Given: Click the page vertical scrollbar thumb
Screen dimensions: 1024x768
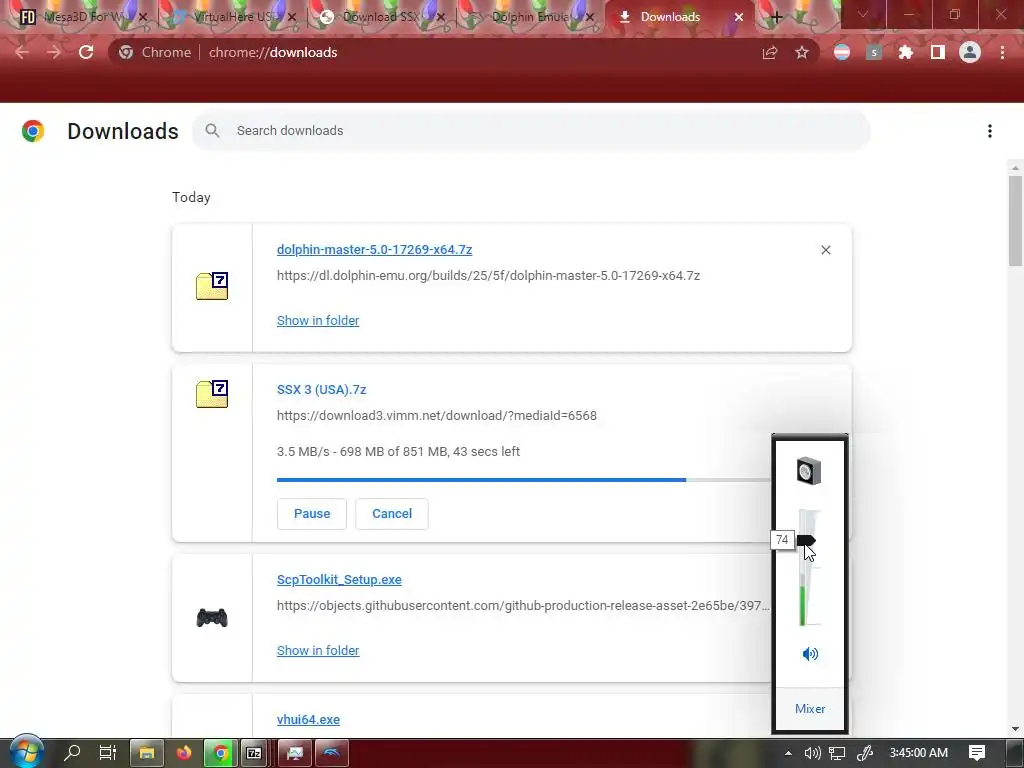Looking at the screenshot, I should pos(1015,221).
